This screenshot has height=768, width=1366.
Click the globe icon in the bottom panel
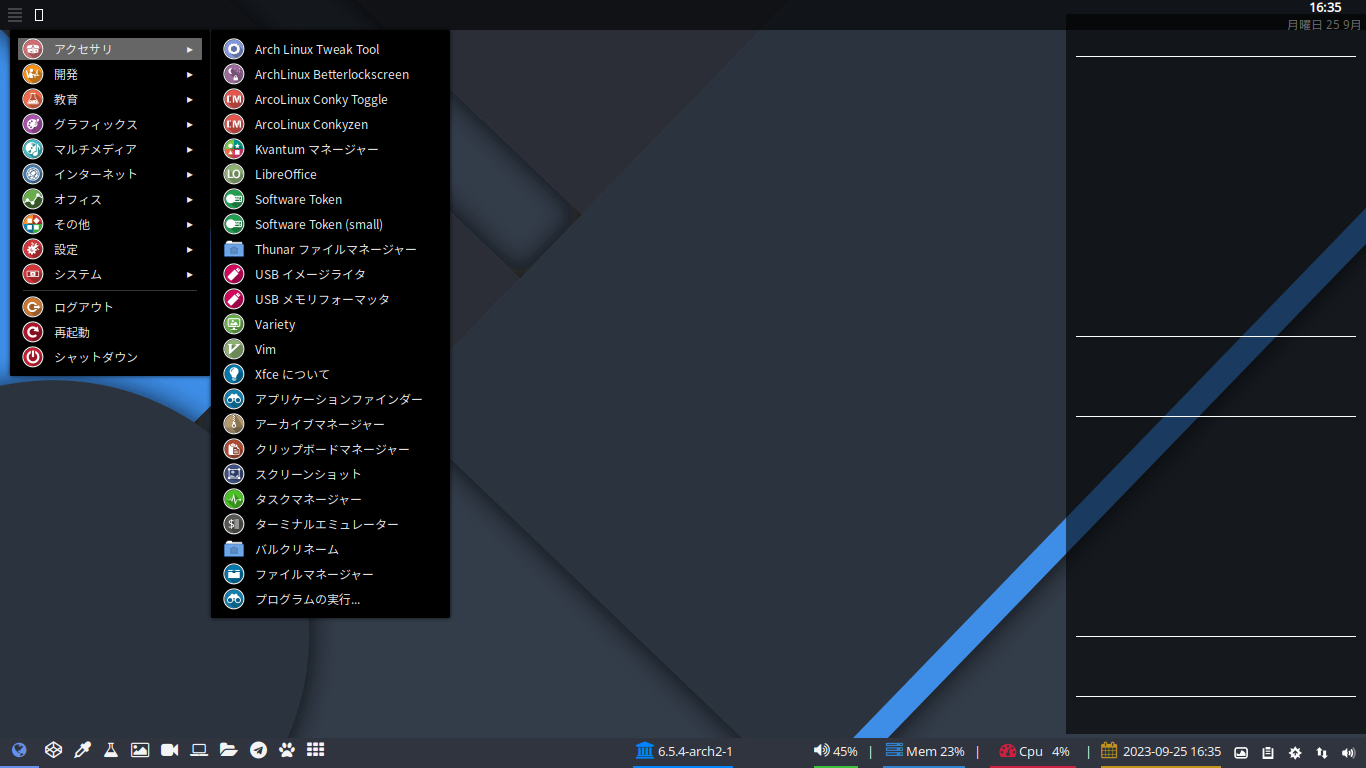(19, 750)
